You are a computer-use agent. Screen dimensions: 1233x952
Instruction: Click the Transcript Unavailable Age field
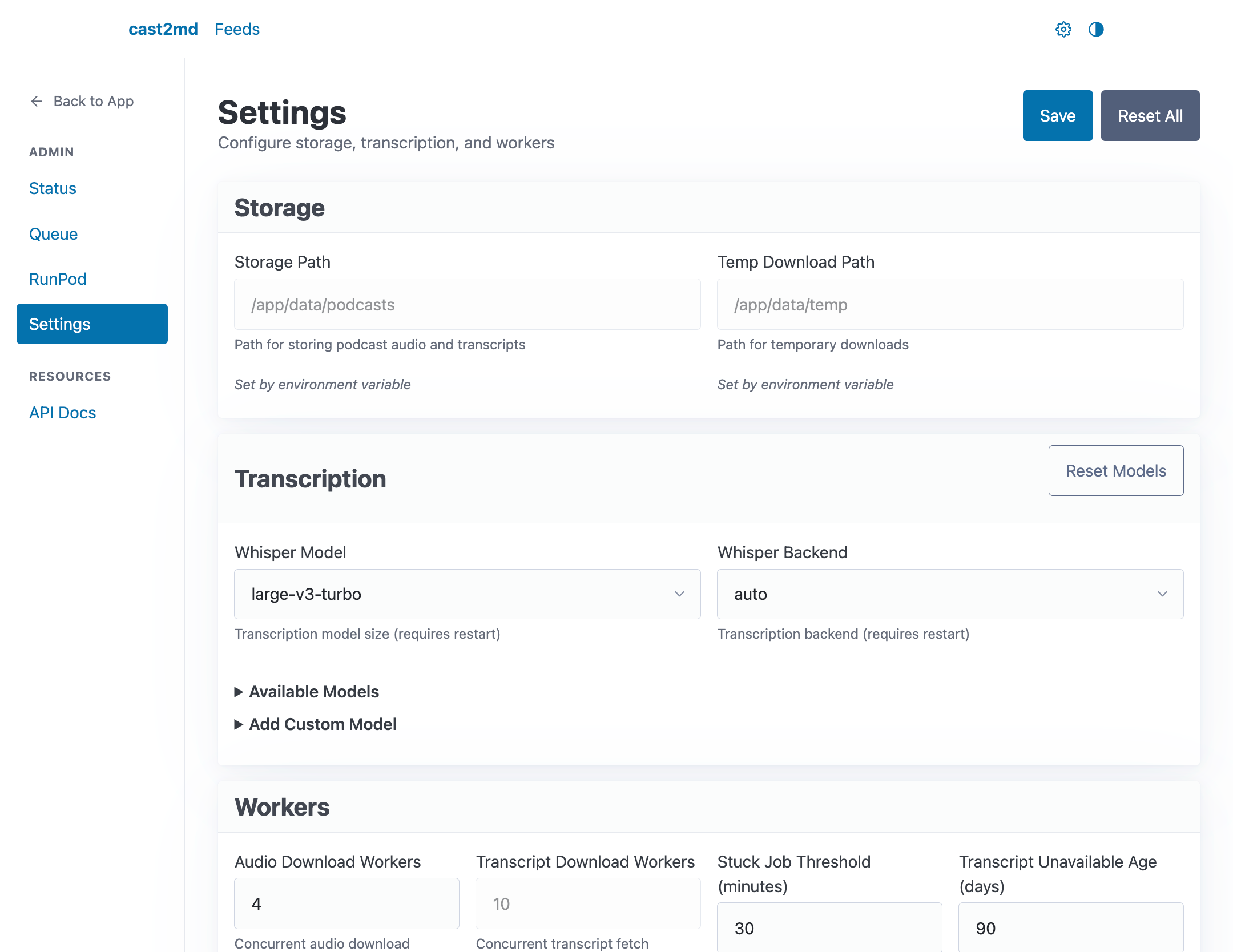[1070, 927]
